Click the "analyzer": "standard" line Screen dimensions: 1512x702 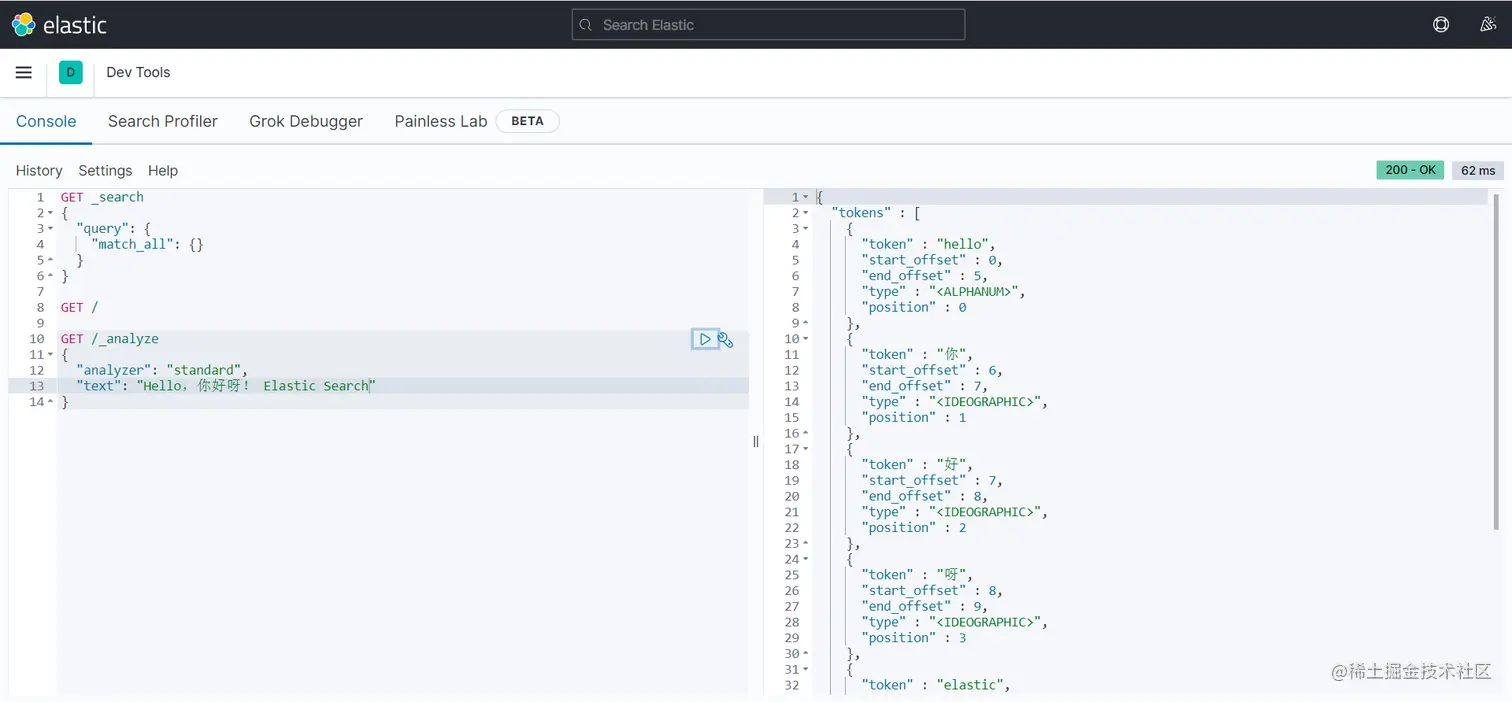[161, 370]
